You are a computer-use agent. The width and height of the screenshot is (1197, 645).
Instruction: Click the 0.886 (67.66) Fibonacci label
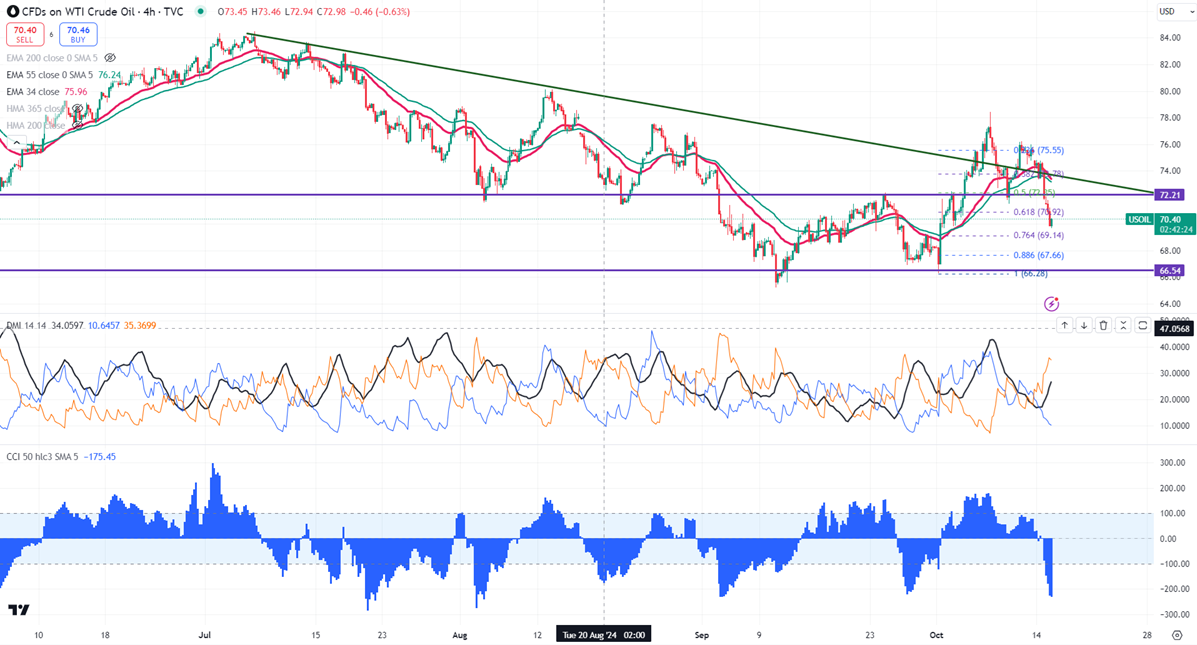[x=1038, y=255]
